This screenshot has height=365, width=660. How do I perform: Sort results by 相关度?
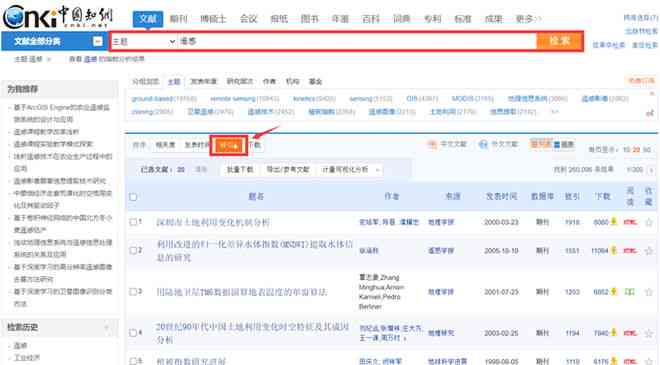165,145
